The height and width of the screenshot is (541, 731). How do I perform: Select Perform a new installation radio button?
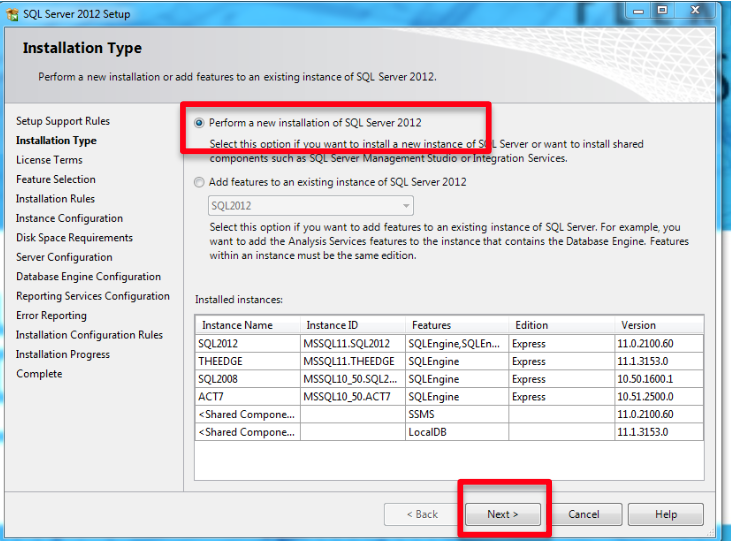click(x=200, y=123)
